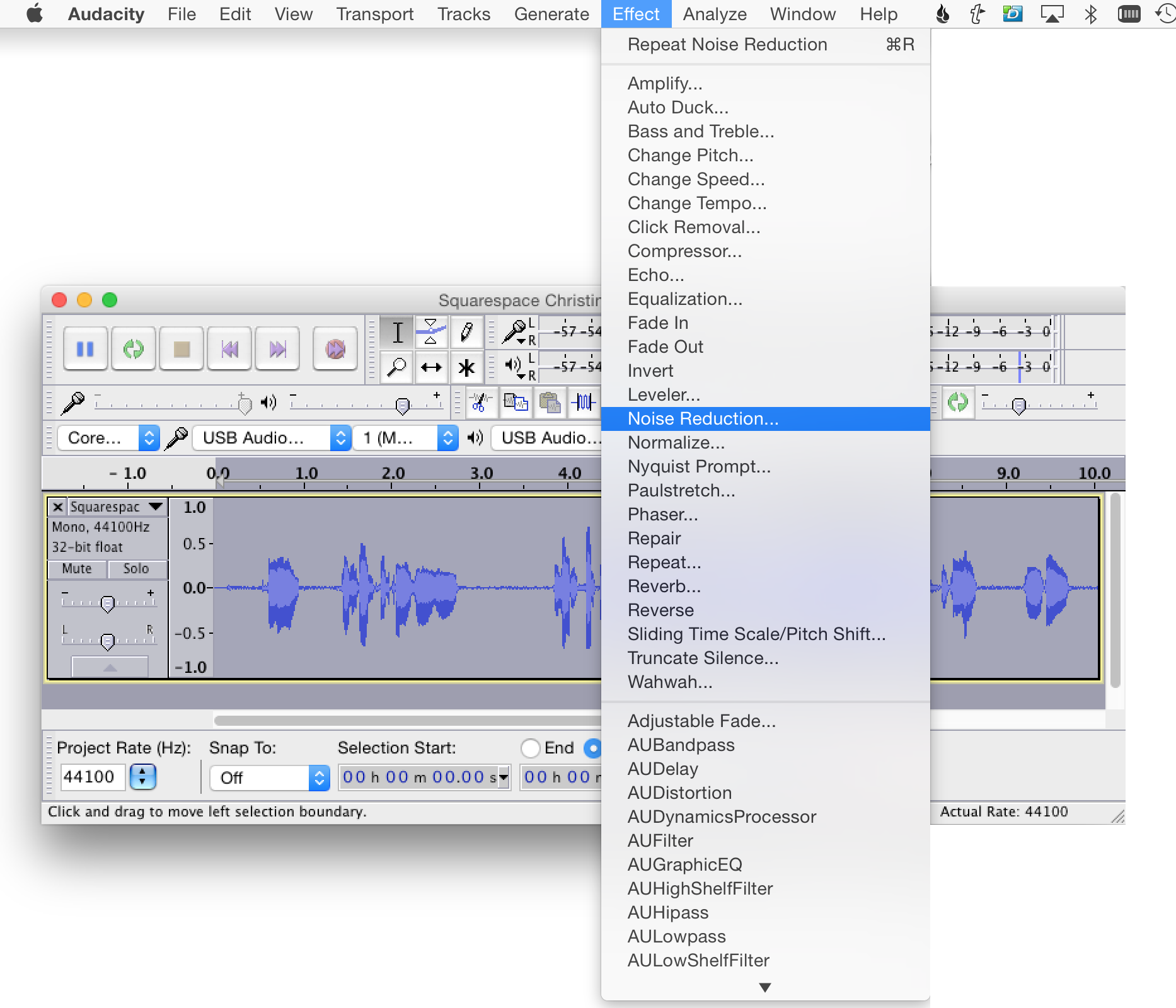Choose Repeat Noise Reduction menu item

pos(766,45)
